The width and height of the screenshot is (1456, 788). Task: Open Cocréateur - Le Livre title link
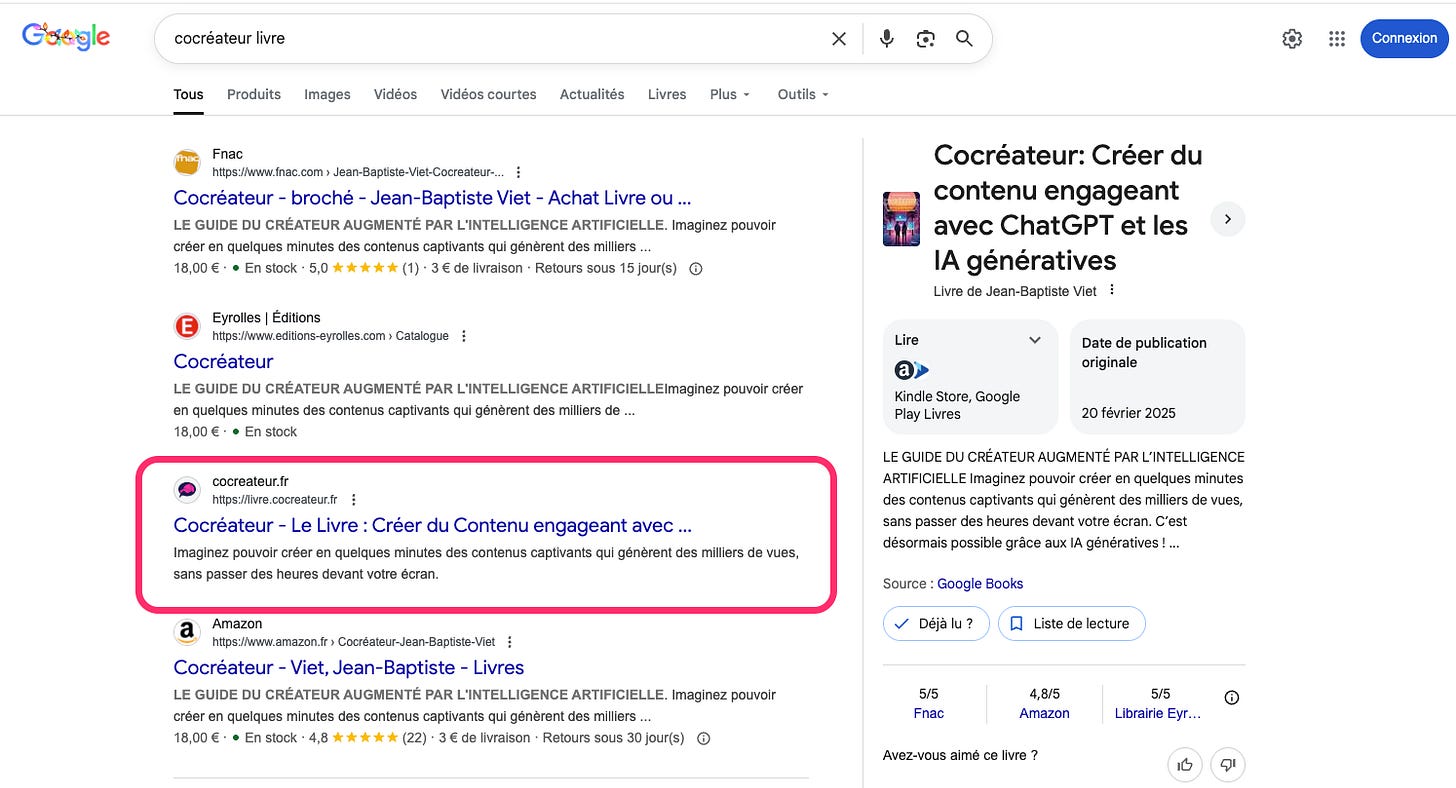coord(432,525)
